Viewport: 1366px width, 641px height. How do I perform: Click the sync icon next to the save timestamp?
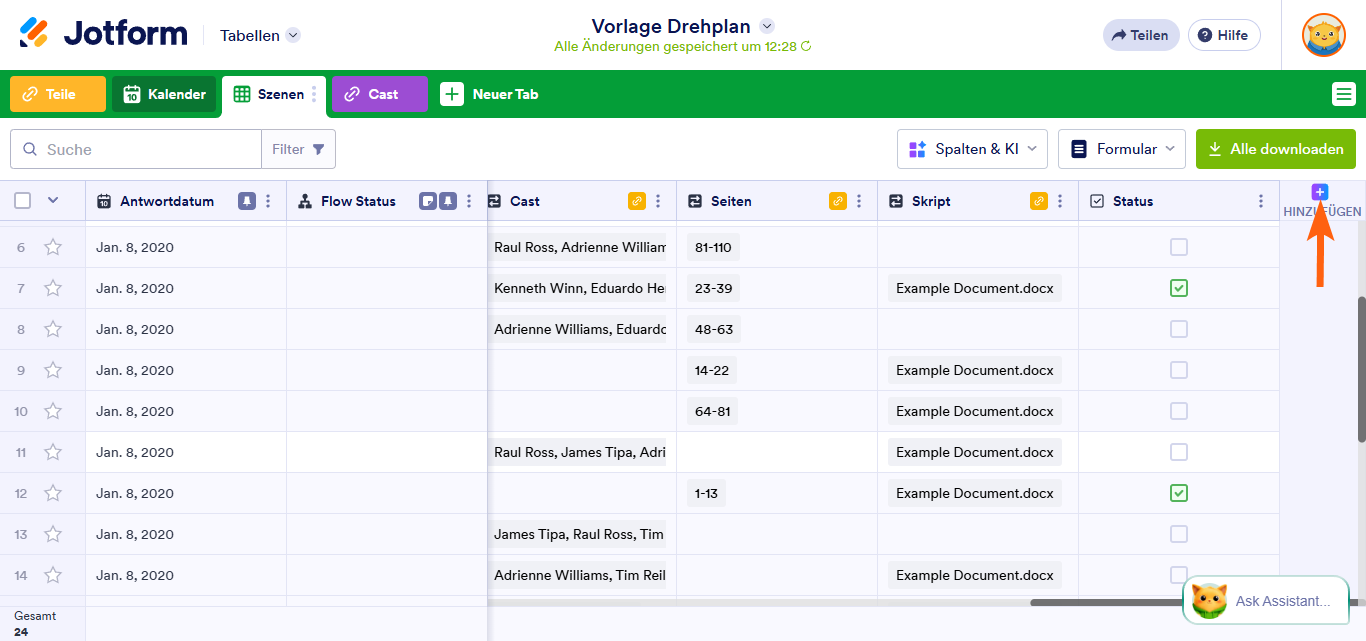click(x=806, y=45)
